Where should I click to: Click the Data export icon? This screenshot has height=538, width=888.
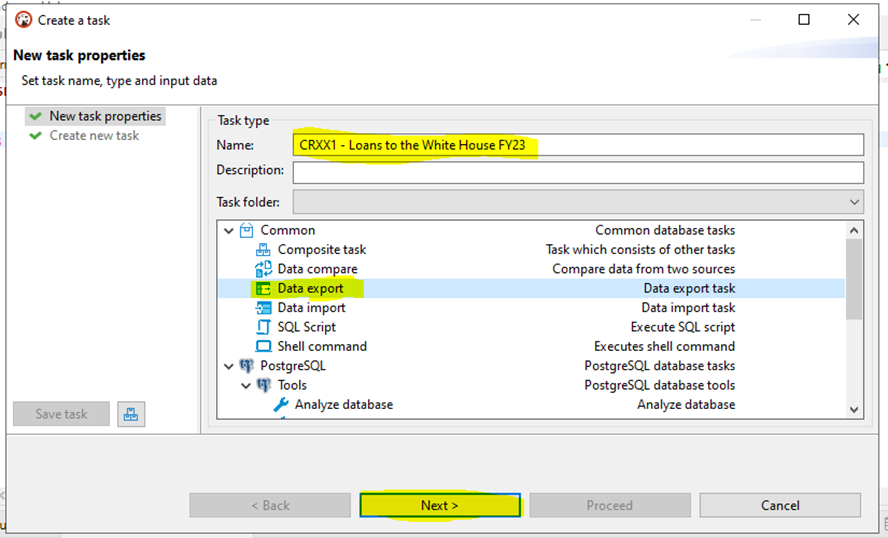[x=263, y=288]
